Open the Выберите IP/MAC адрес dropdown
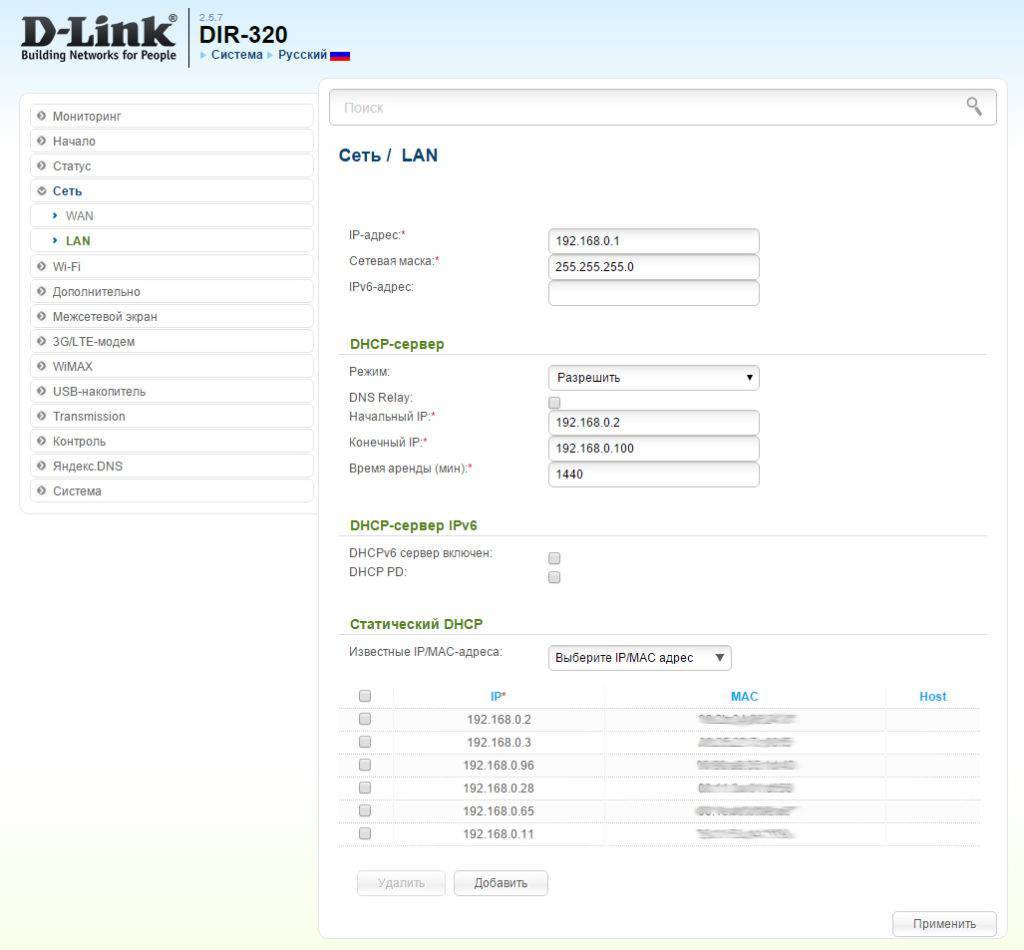 [640, 657]
